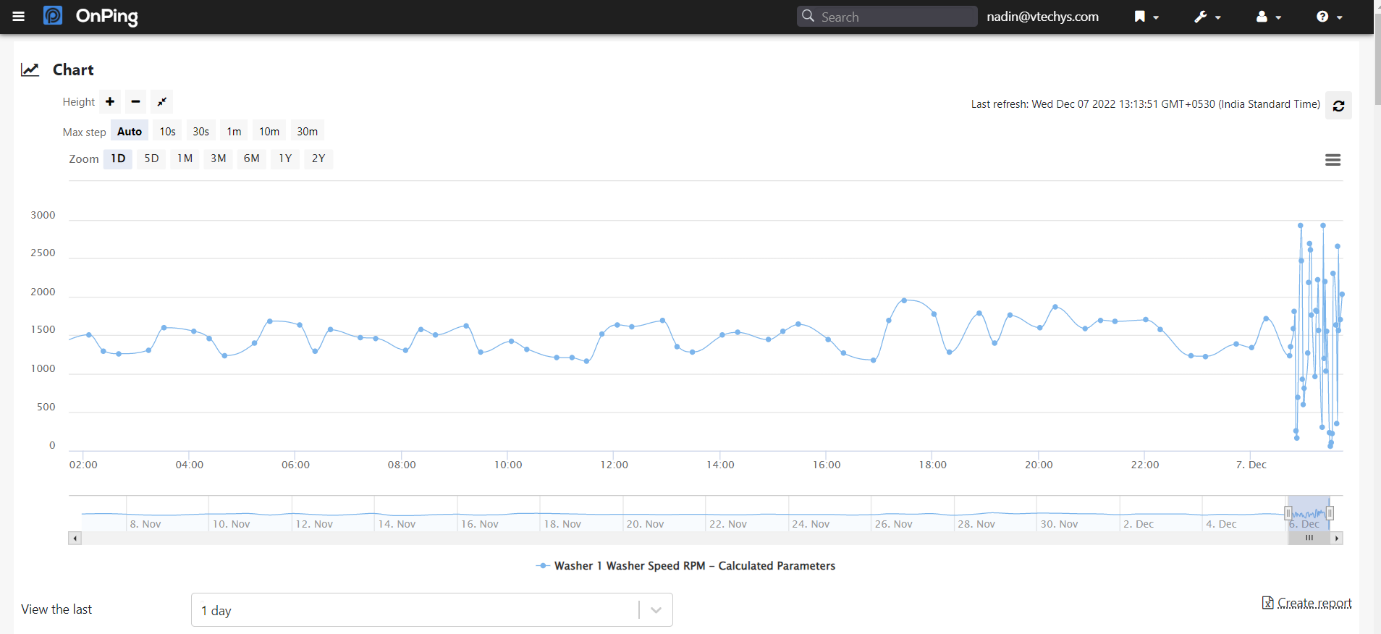The height and width of the screenshot is (634, 1381).
Task: Zoom chart to 6M
Action: [251, 158]
